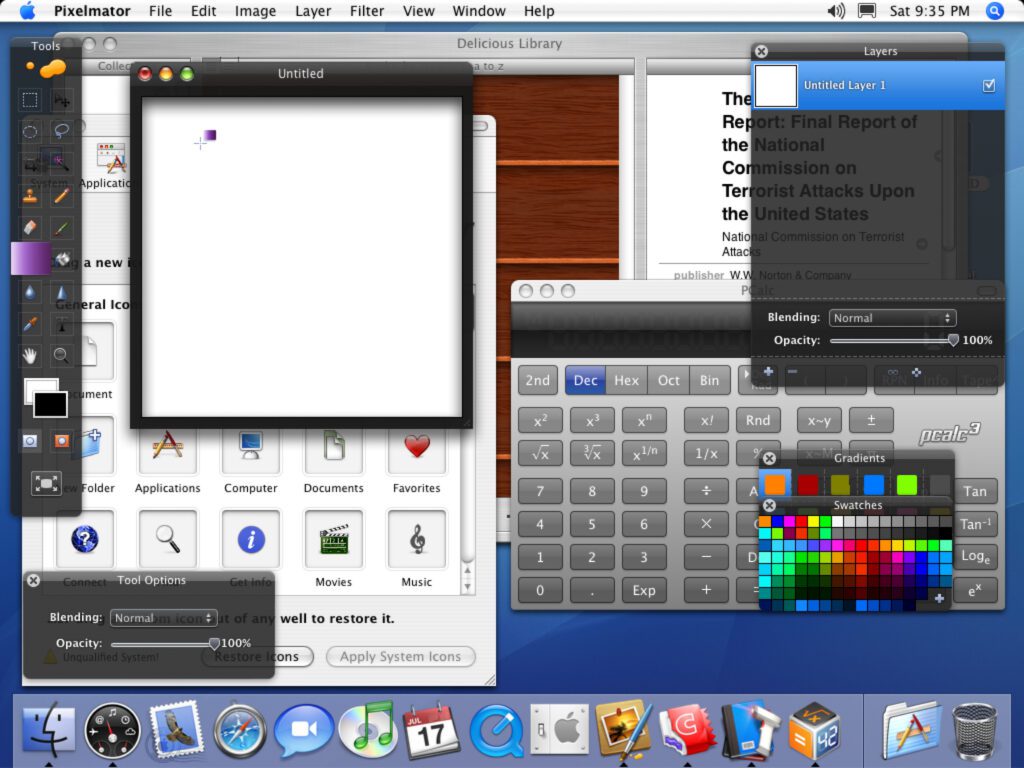Open the Layer menu

click(313, 11)
